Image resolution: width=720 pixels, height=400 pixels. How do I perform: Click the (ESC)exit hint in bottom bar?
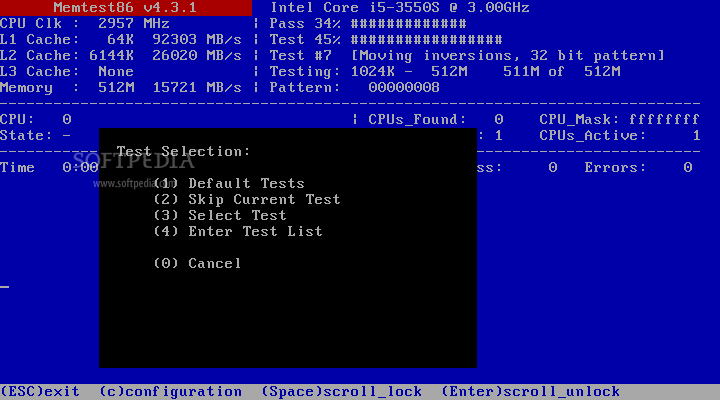(40, 392)
